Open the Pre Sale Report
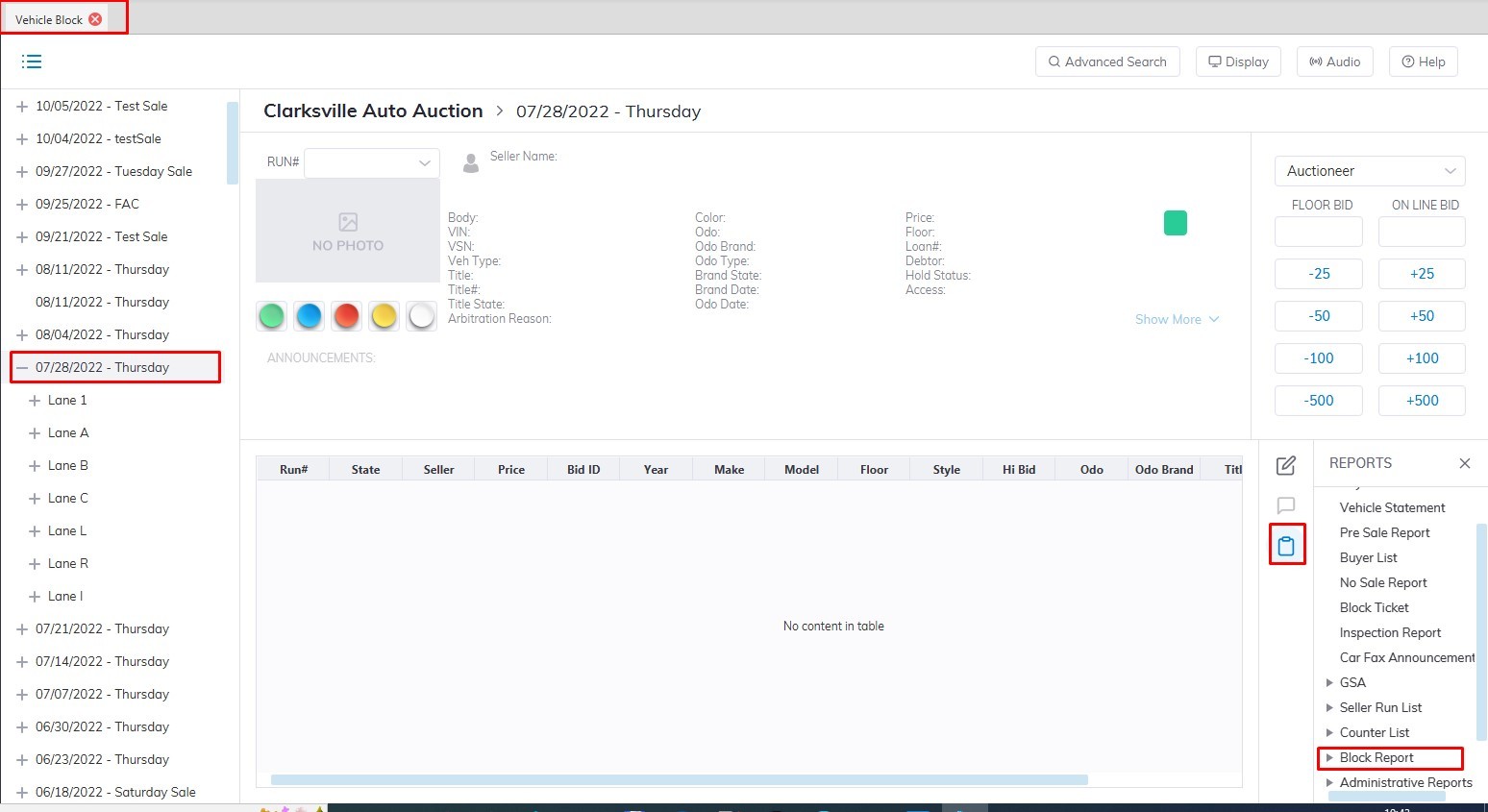 [1384, 532]
